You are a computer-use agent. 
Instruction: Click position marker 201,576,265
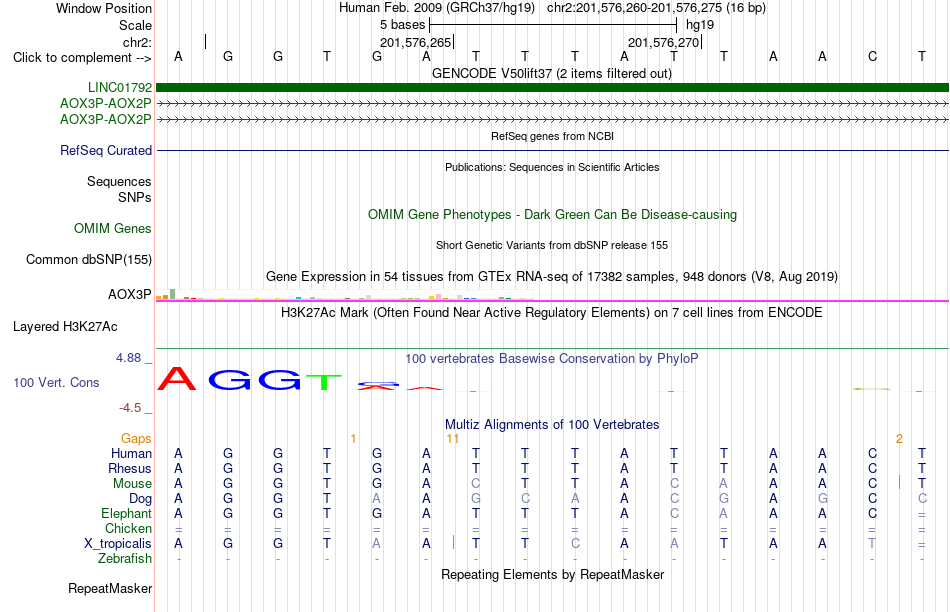[416, 42]
